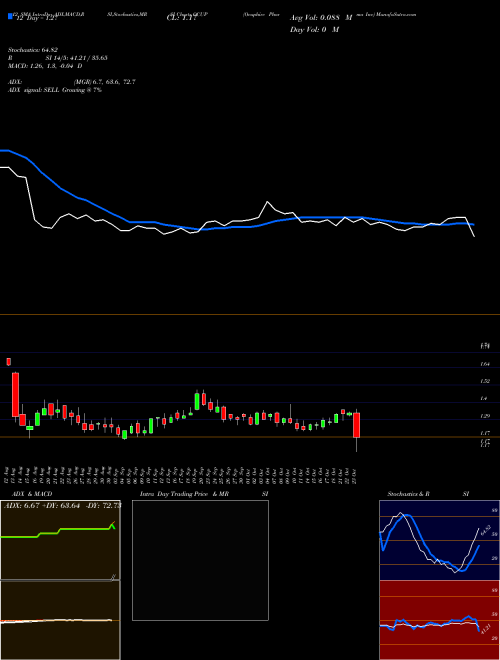Click the blue stochastics line in blue panel
This screenshot has height=660, width=500.
pyautogui.click(x=429, y=543)
